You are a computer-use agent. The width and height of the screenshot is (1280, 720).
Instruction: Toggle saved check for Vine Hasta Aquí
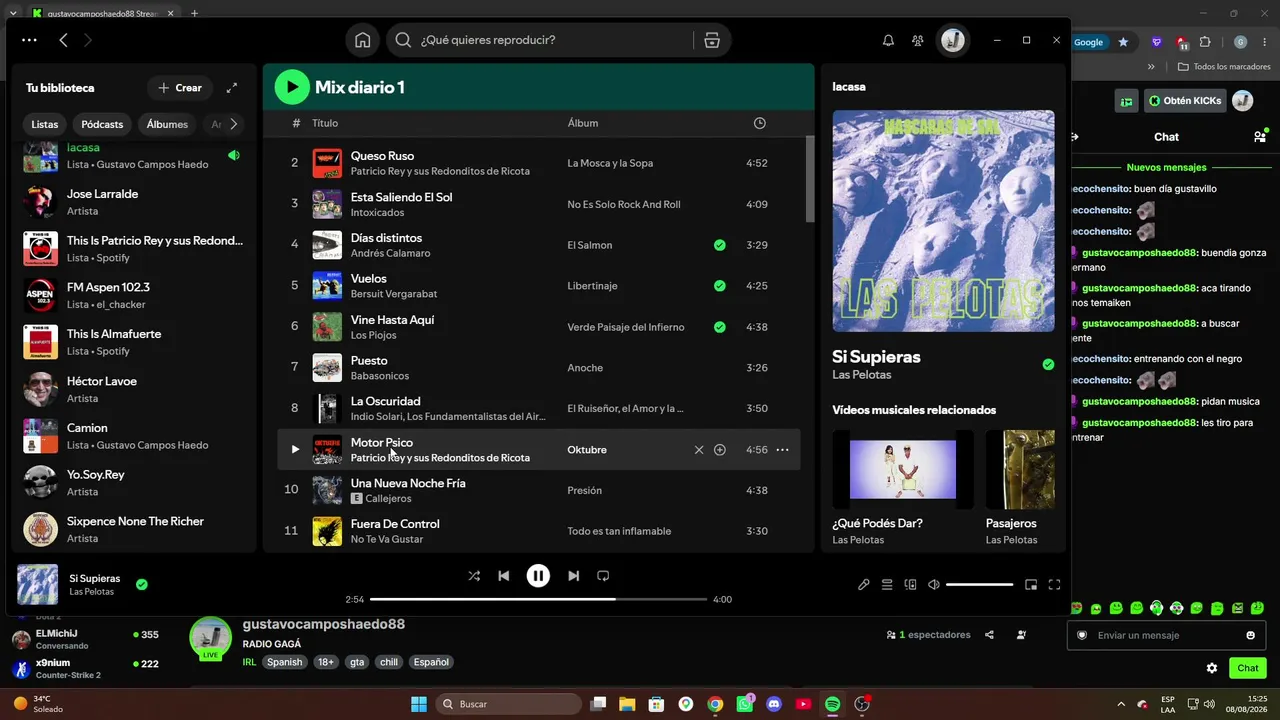click(x=720, y=327)
